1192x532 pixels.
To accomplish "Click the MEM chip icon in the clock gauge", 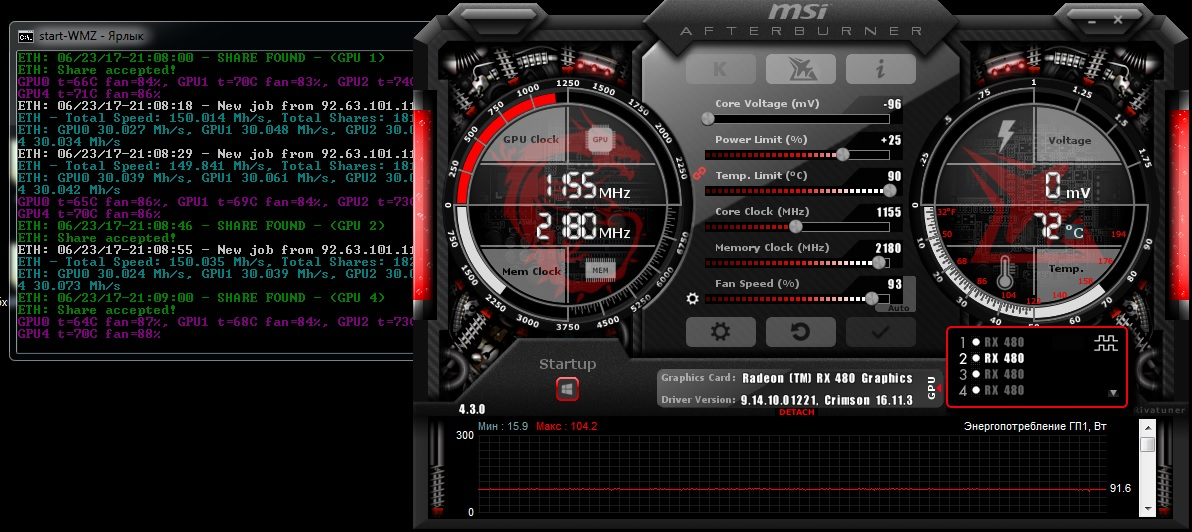I will pos(600,270).
